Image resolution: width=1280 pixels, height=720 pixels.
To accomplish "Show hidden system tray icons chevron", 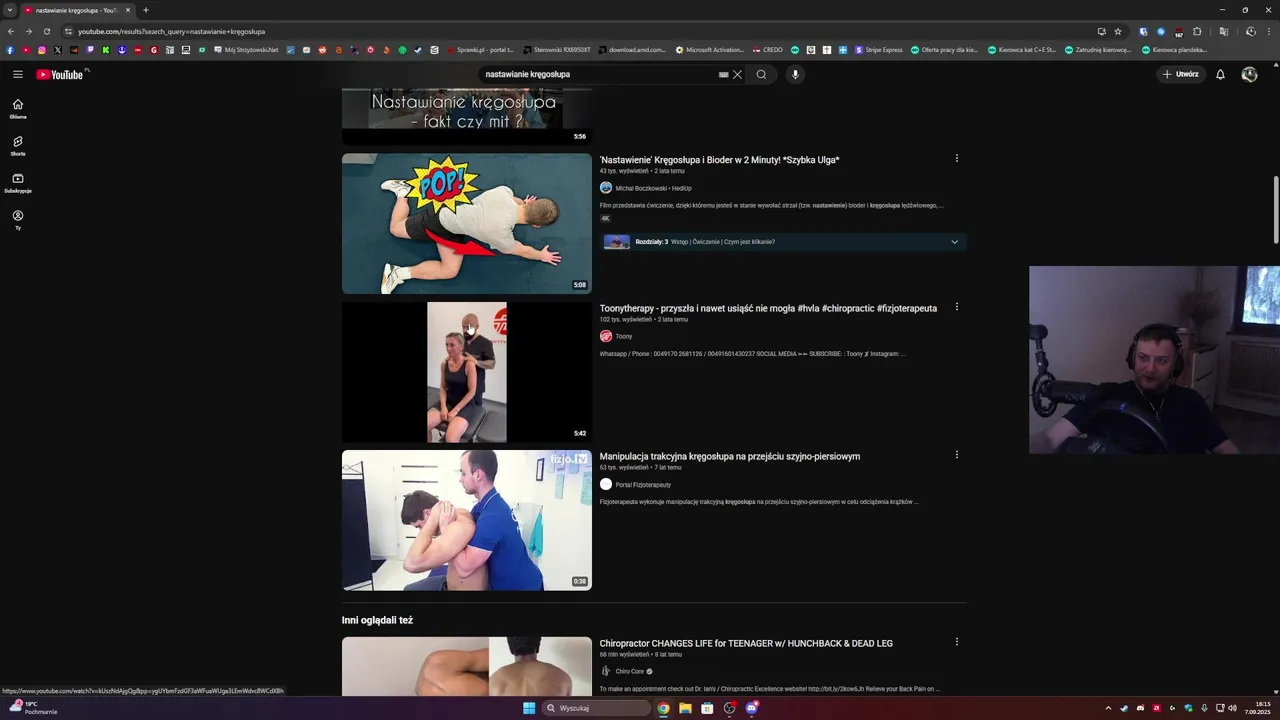I will point(1108,708).
